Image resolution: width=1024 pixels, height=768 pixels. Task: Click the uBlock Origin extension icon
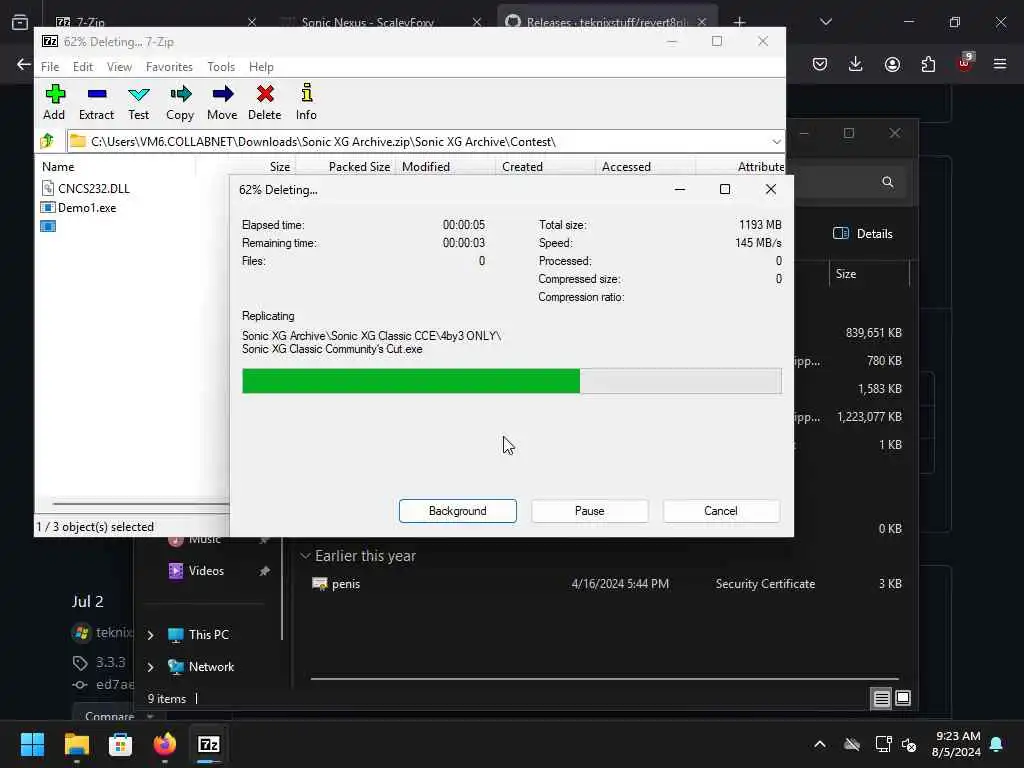click(965, 63)
